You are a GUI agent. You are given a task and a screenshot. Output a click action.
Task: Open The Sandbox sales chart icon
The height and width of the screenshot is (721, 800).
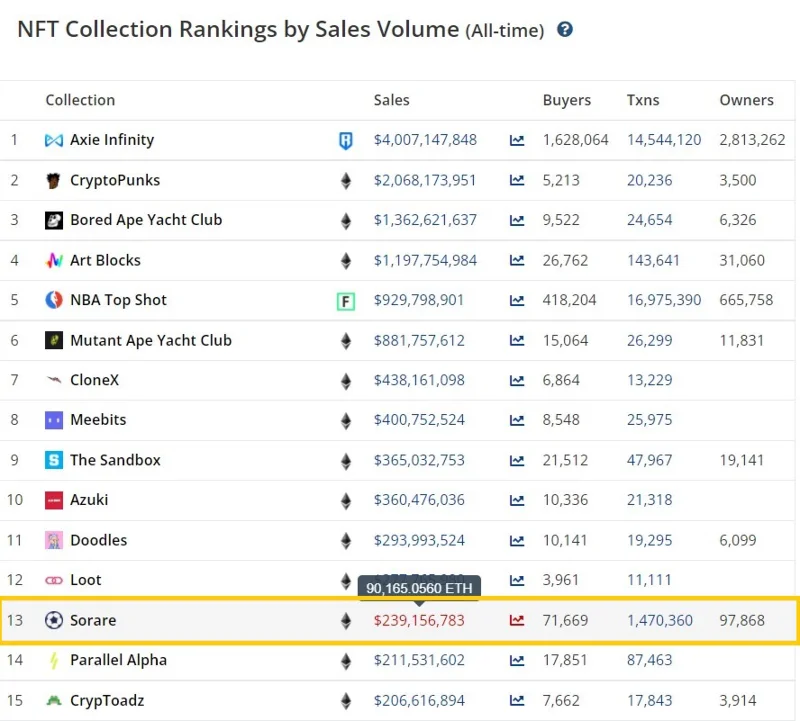517,460
